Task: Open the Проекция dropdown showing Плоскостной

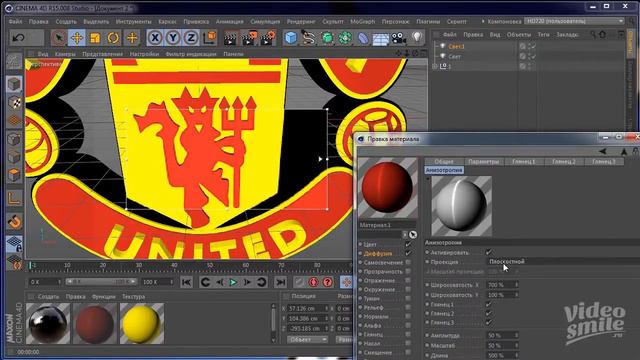Action: (563, 262)
